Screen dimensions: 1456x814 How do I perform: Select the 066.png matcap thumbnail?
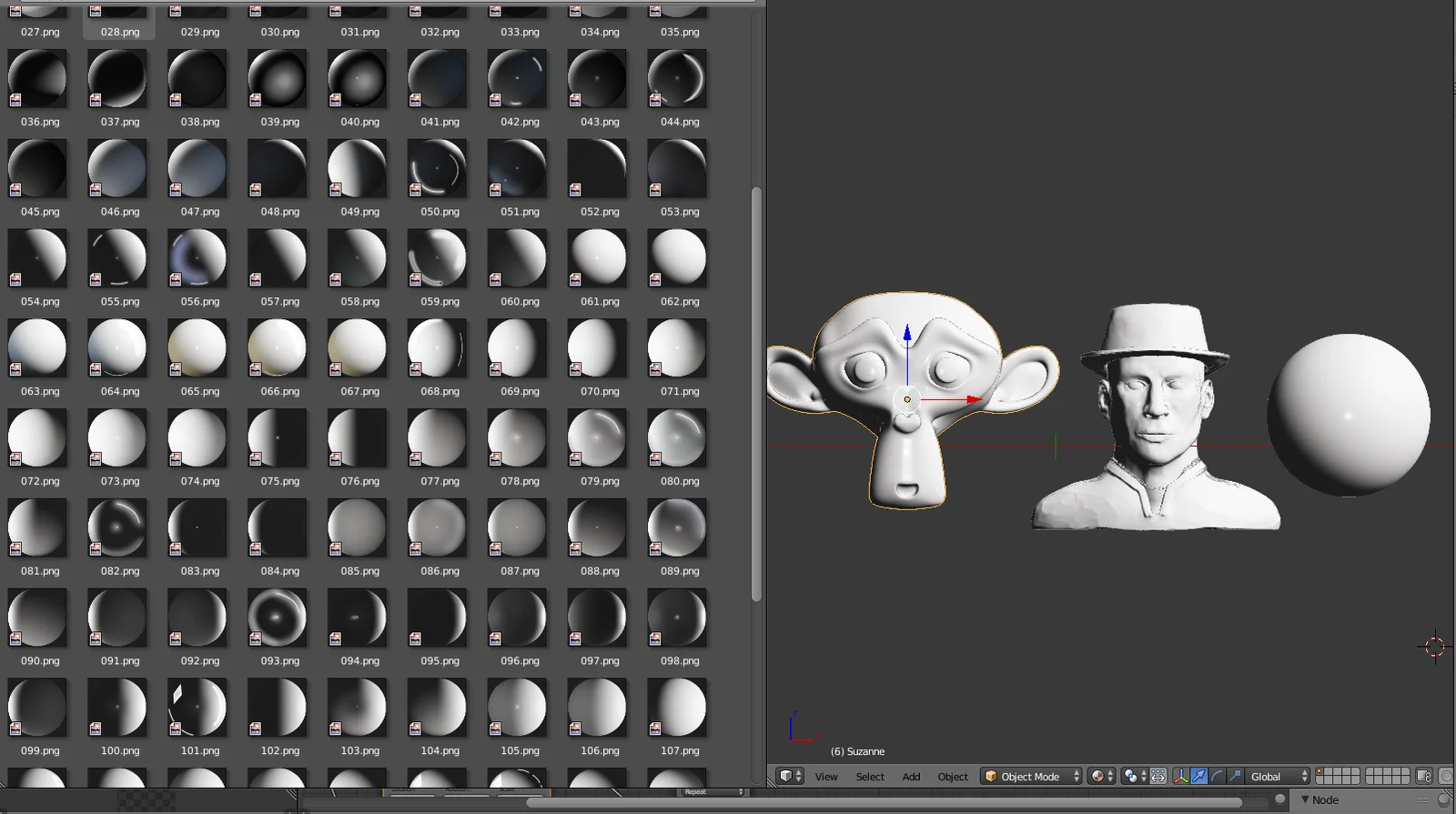coord(278,348)
